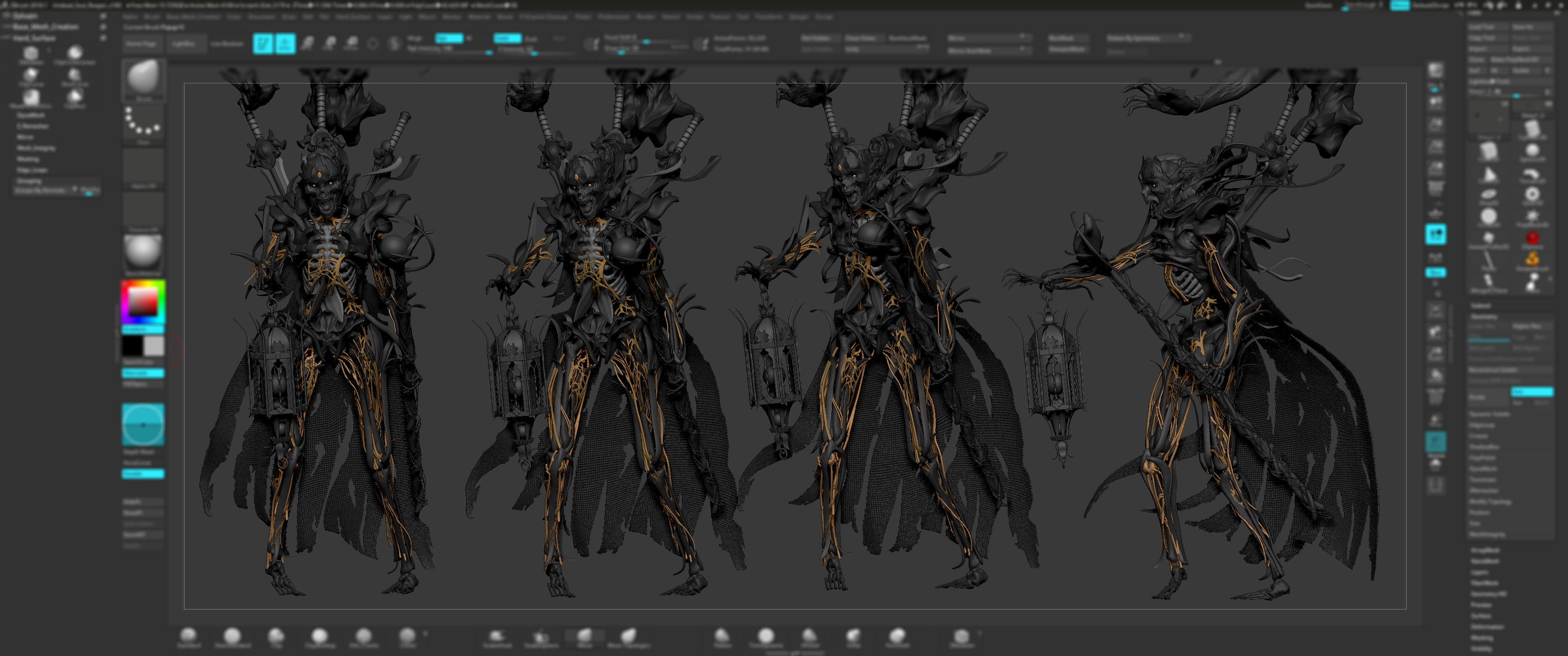Click the highlighted cyan icon on right shelf
This screenshot has width=1568, height=656.
[x=1435, y=234]
